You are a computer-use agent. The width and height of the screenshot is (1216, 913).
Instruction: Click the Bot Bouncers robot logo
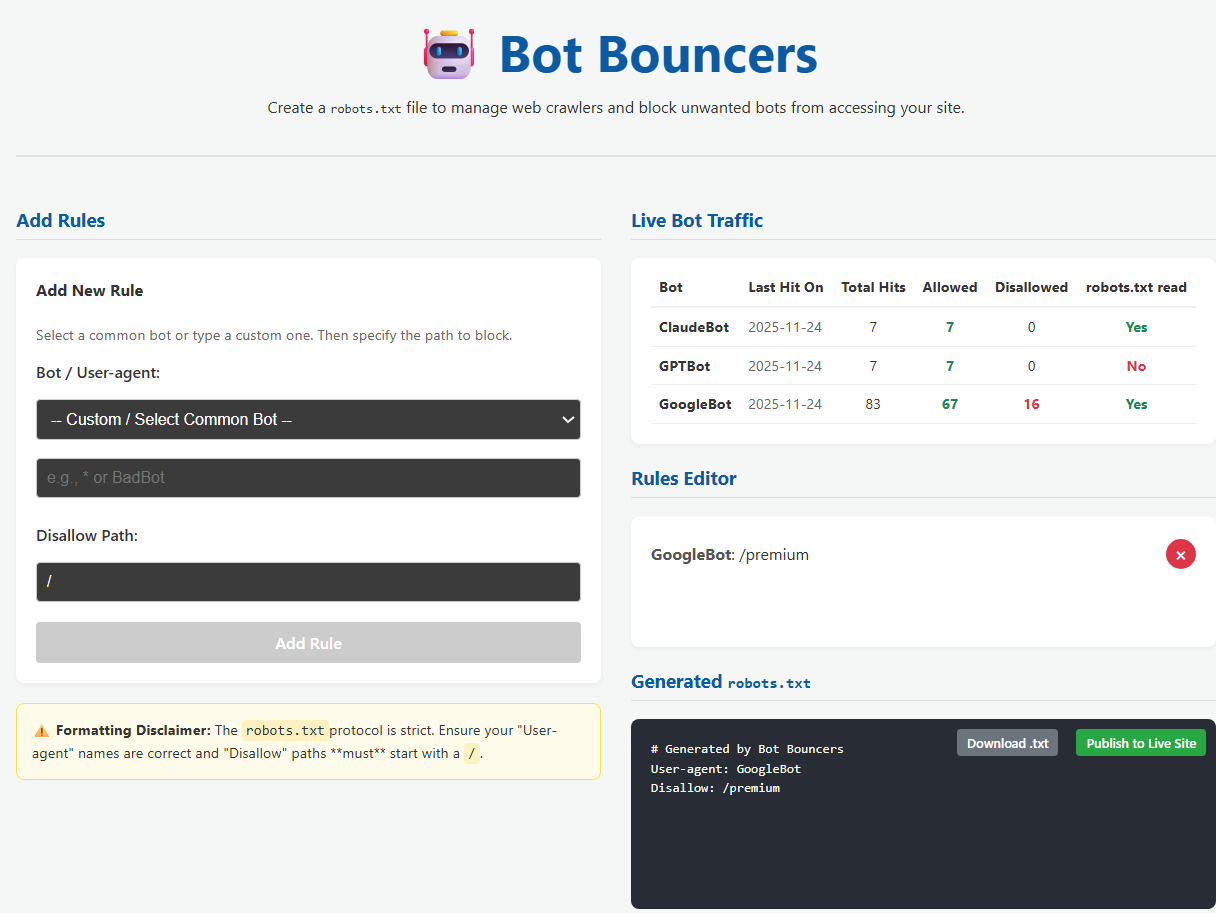click(448, 53)
